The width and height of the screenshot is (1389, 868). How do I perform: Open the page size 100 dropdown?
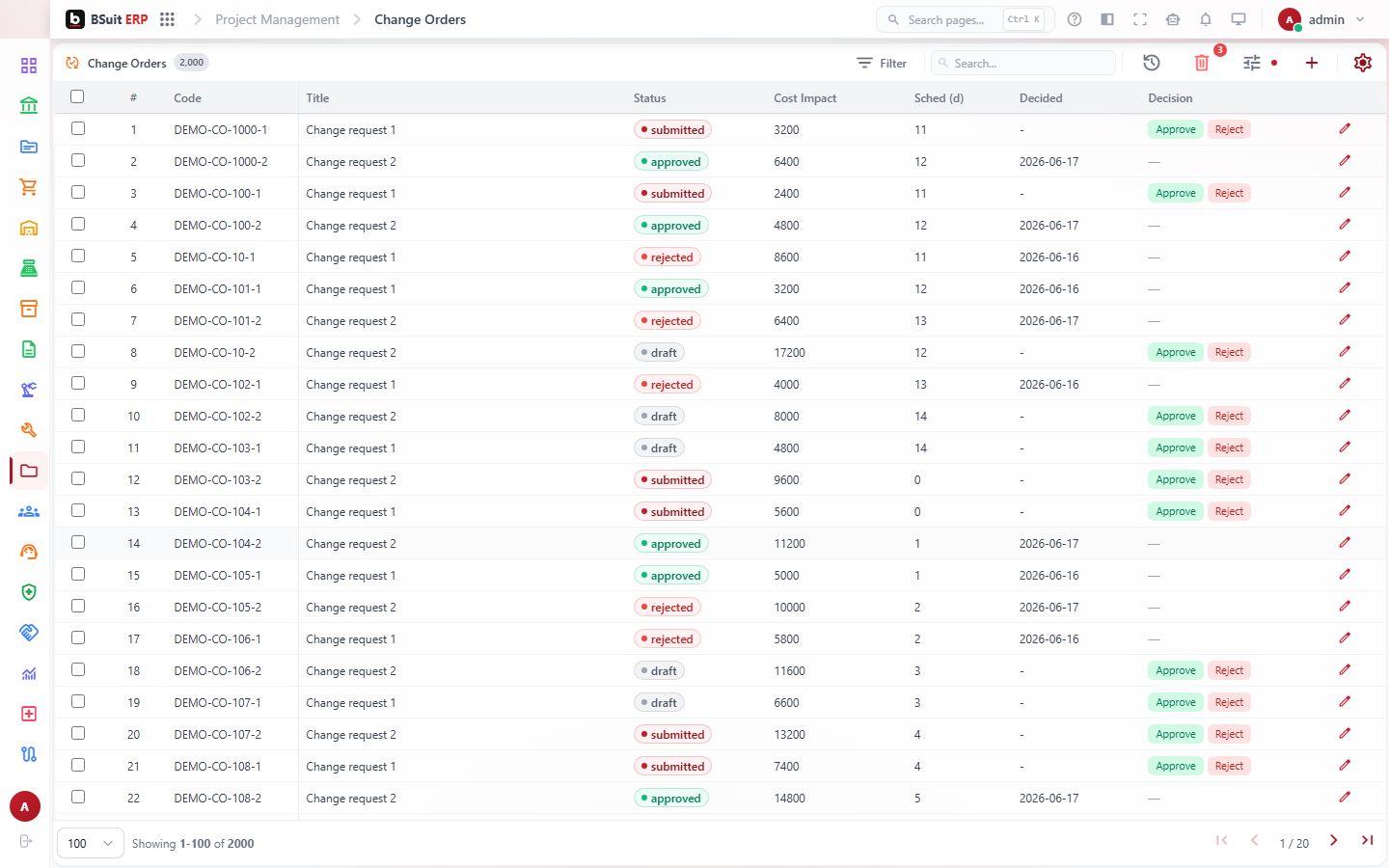click(91, 843)
